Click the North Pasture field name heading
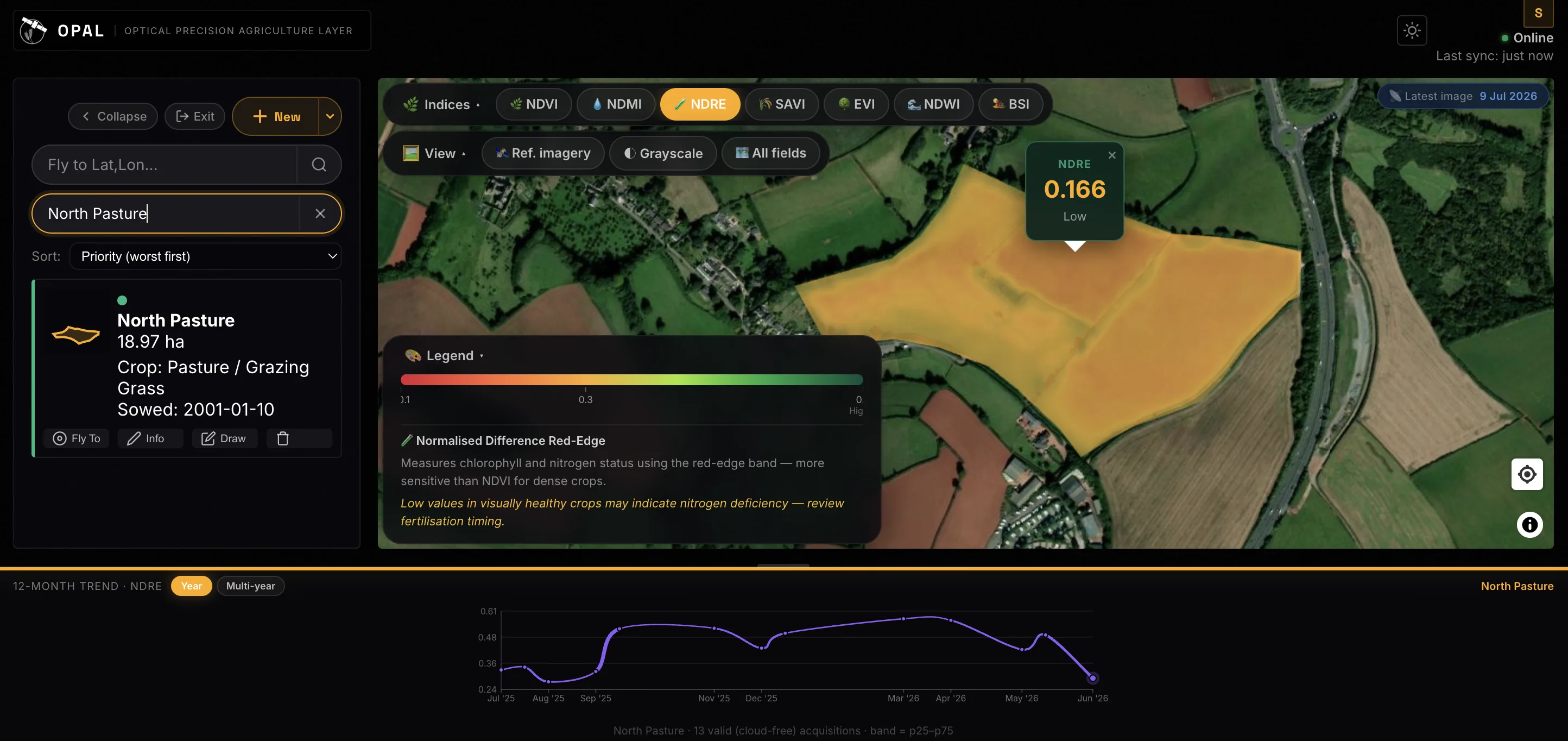The height and width of the screenshot is (741, 1568). coord(176,321)
